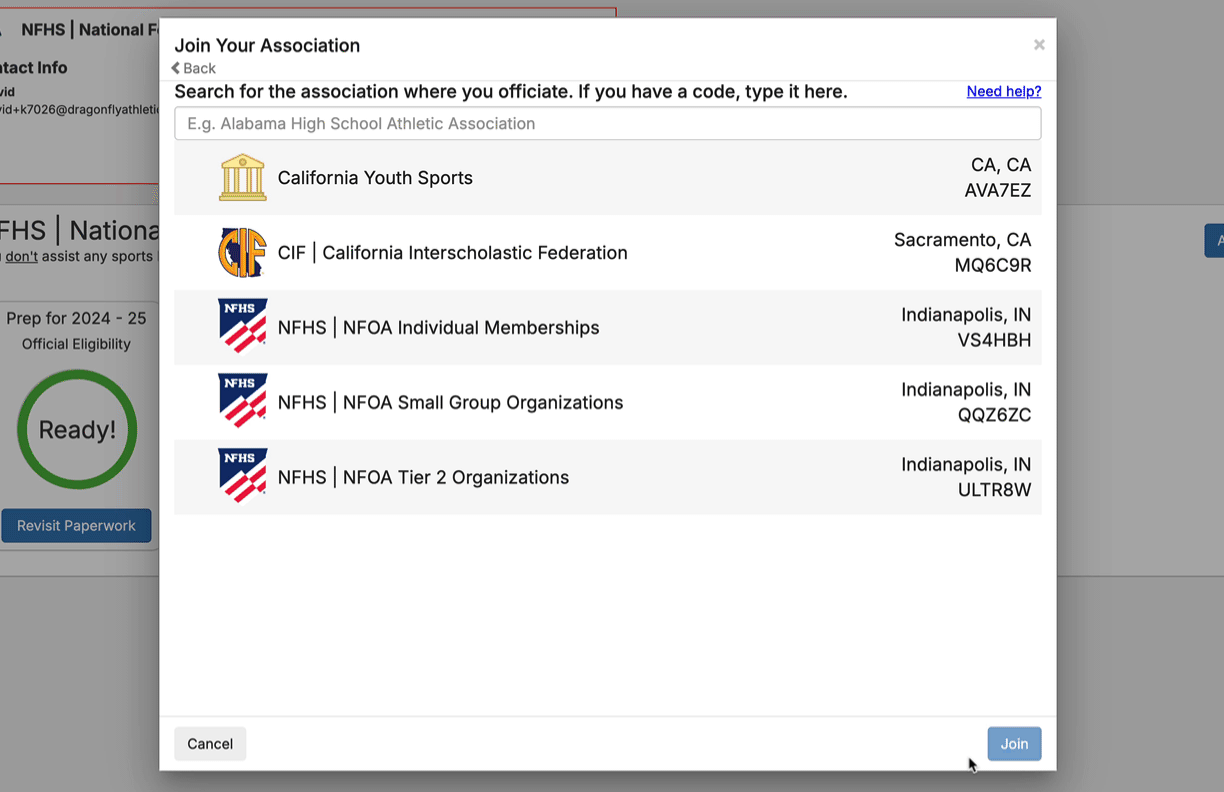The height and width of the screenshot is (792, 1224).
Task: Open the Need help? link
Action: tap(1003, 91)
